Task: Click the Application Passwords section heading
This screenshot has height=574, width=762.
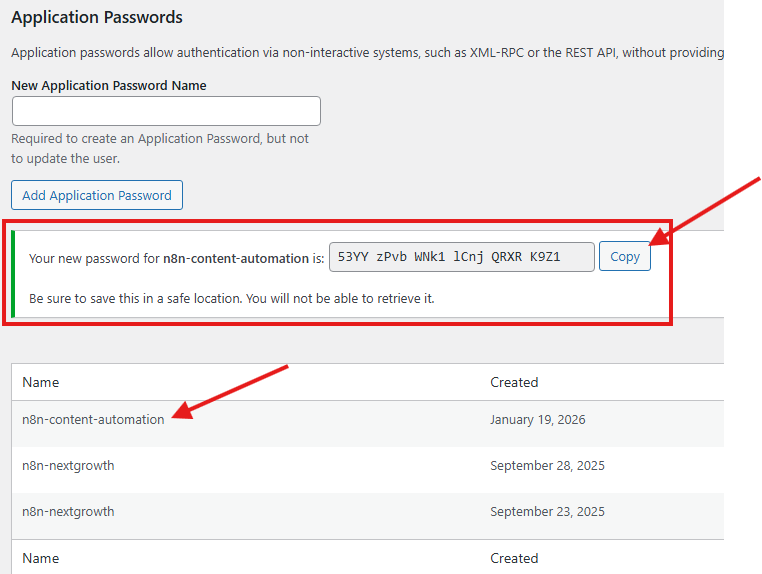Action: (97, 17)
